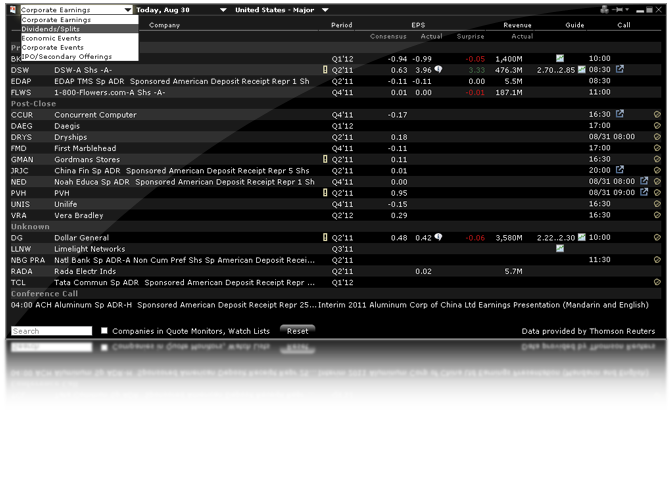Select the Rada Electr Inds company name
The width and height of the screenshot is (672, 500).
pos(85,271)
